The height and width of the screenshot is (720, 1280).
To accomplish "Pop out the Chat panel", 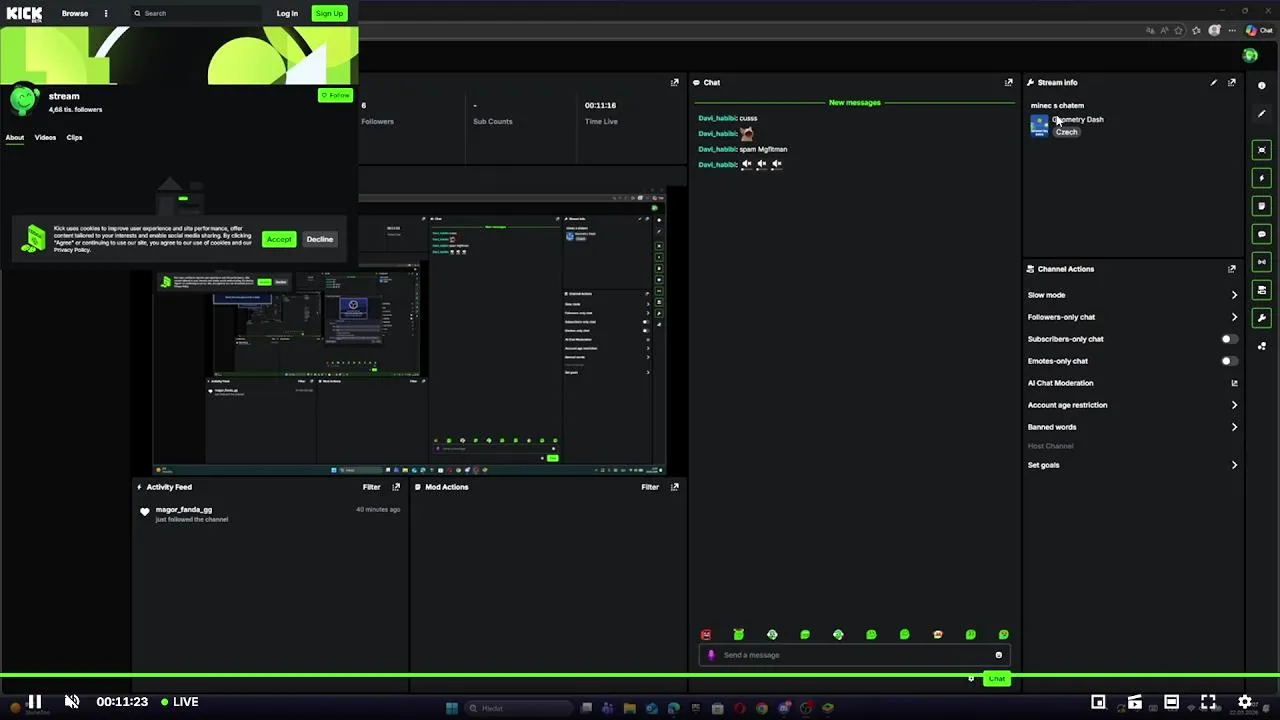I will coord(1008,82).
